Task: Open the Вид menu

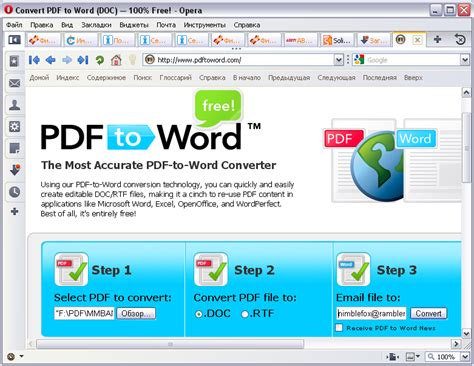Action: point(67,25)
